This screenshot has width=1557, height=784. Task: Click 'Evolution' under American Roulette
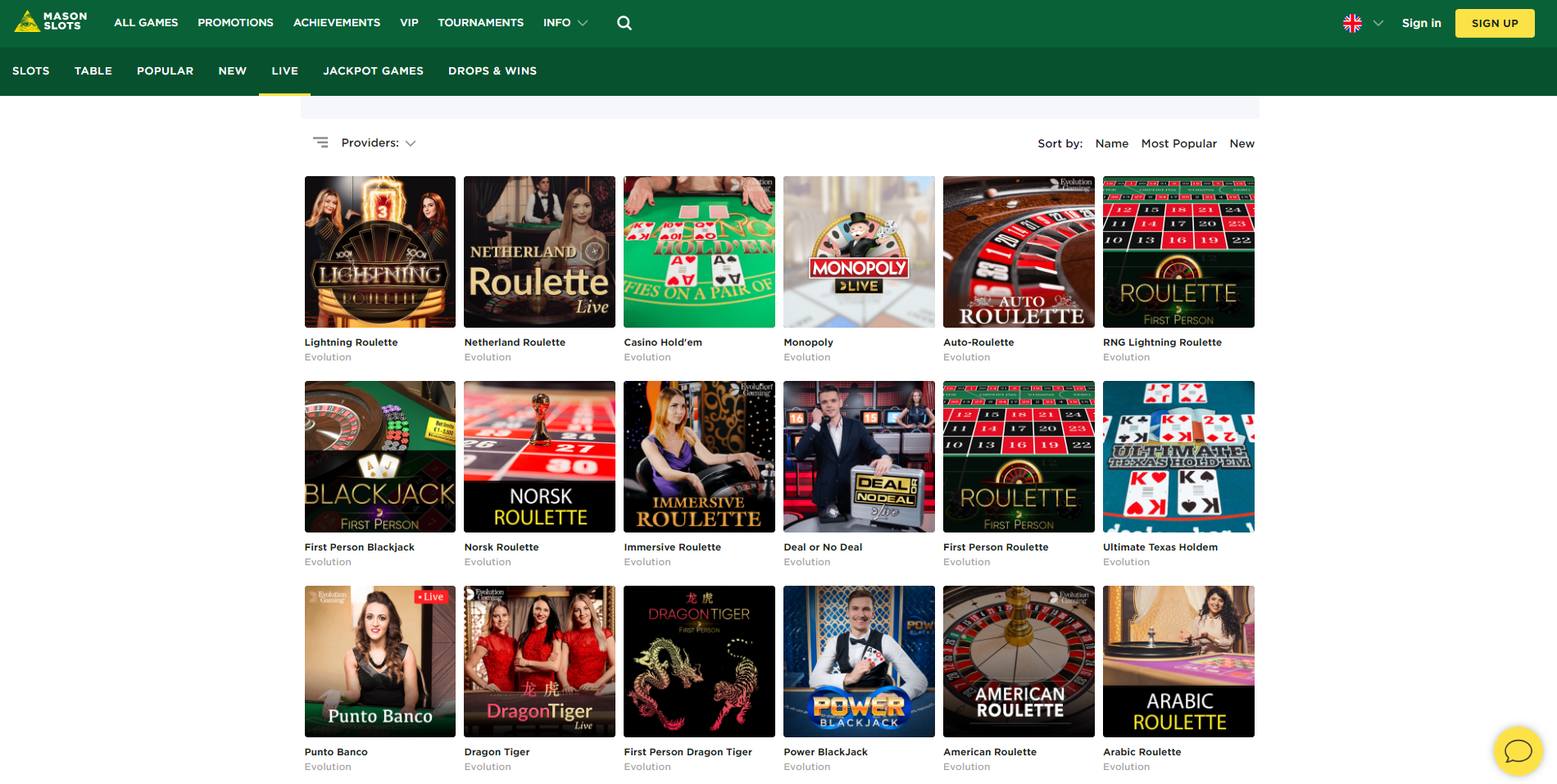(966, 767)
